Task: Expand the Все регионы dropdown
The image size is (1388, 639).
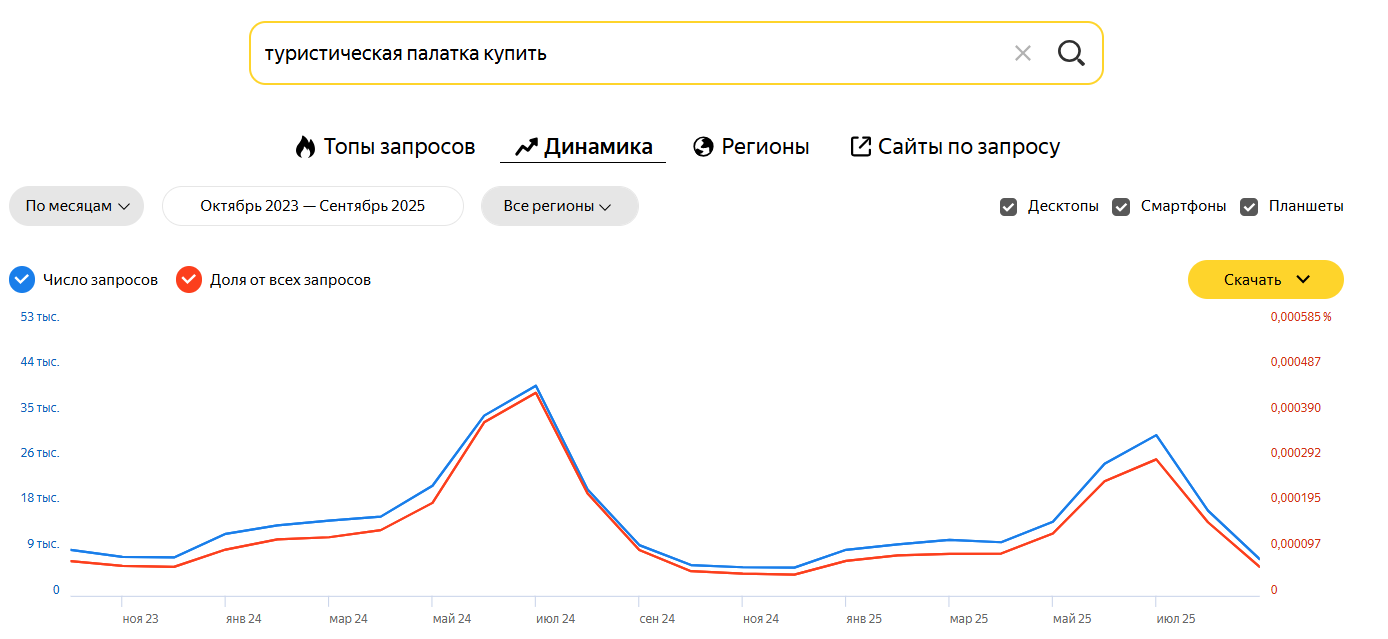Action: point(559,206)
